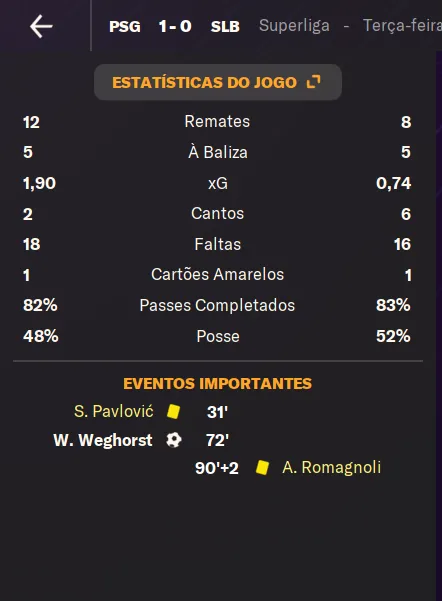Screen dimensions: 442x601
Task: Click the Eventos Importantes heading
Action: [217, 383]
